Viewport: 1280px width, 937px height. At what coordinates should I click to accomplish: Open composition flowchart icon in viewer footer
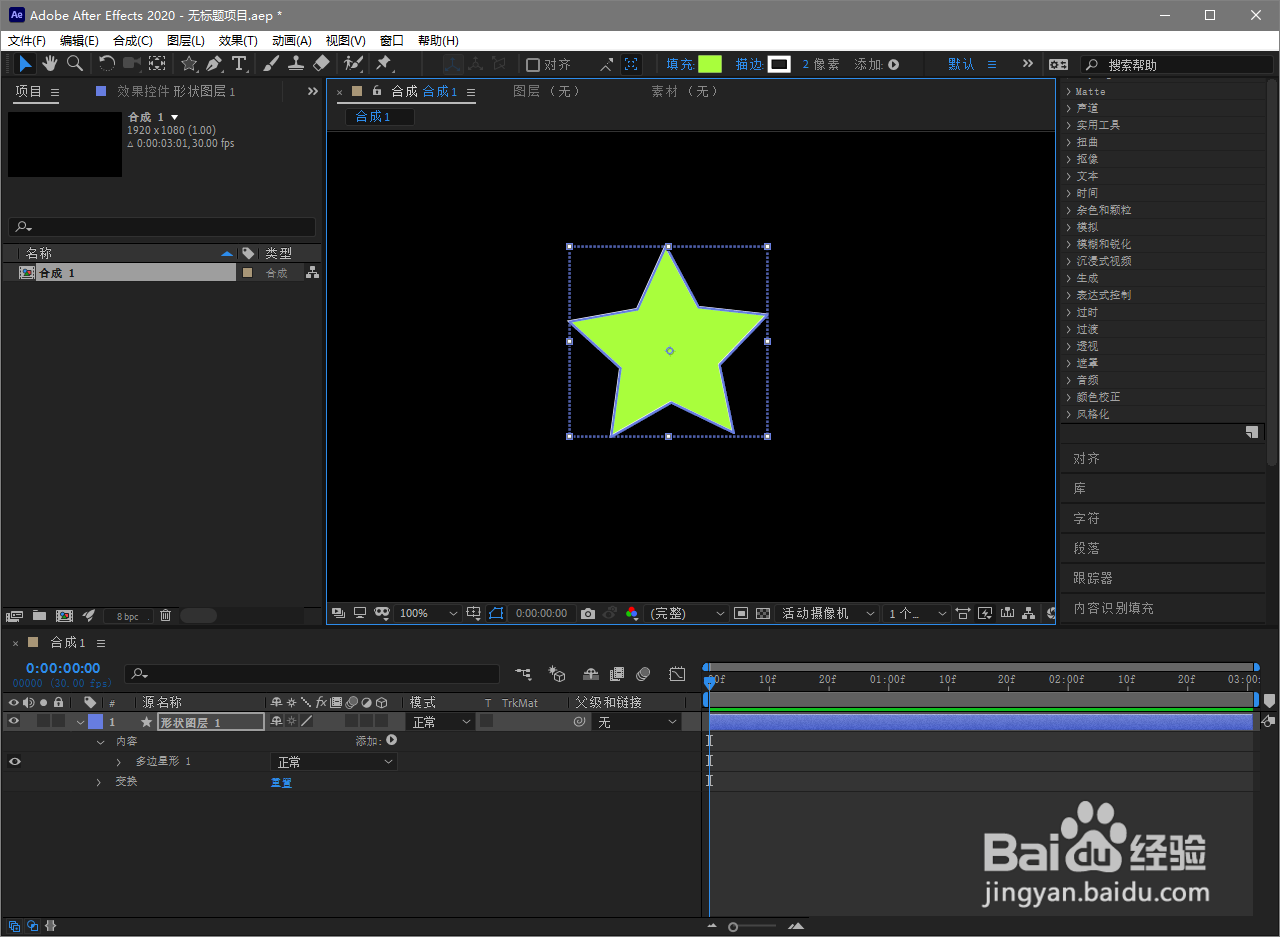tap(1028, 613)
